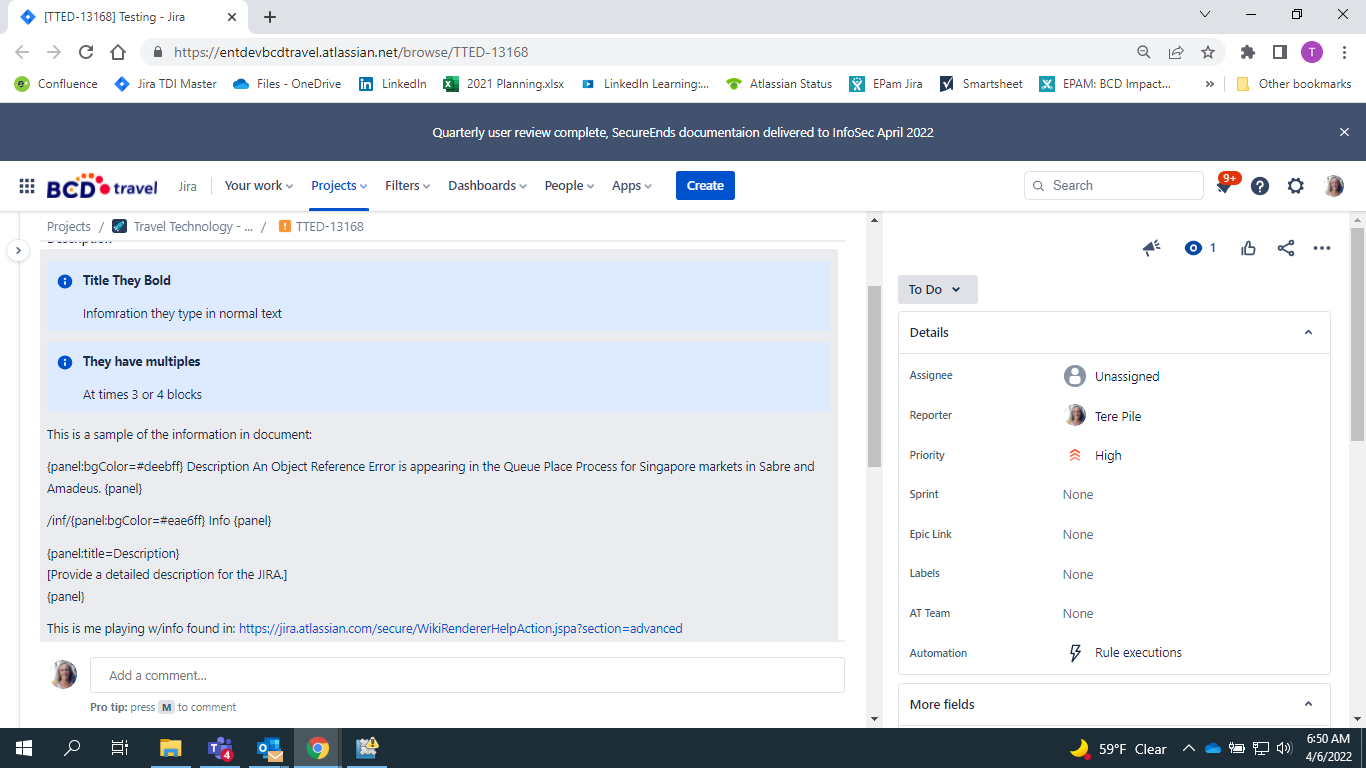Open the WikiRendererHelpAction link in the description
The width and height of the screenshot is (1366, 768).
tap(459, 628)
